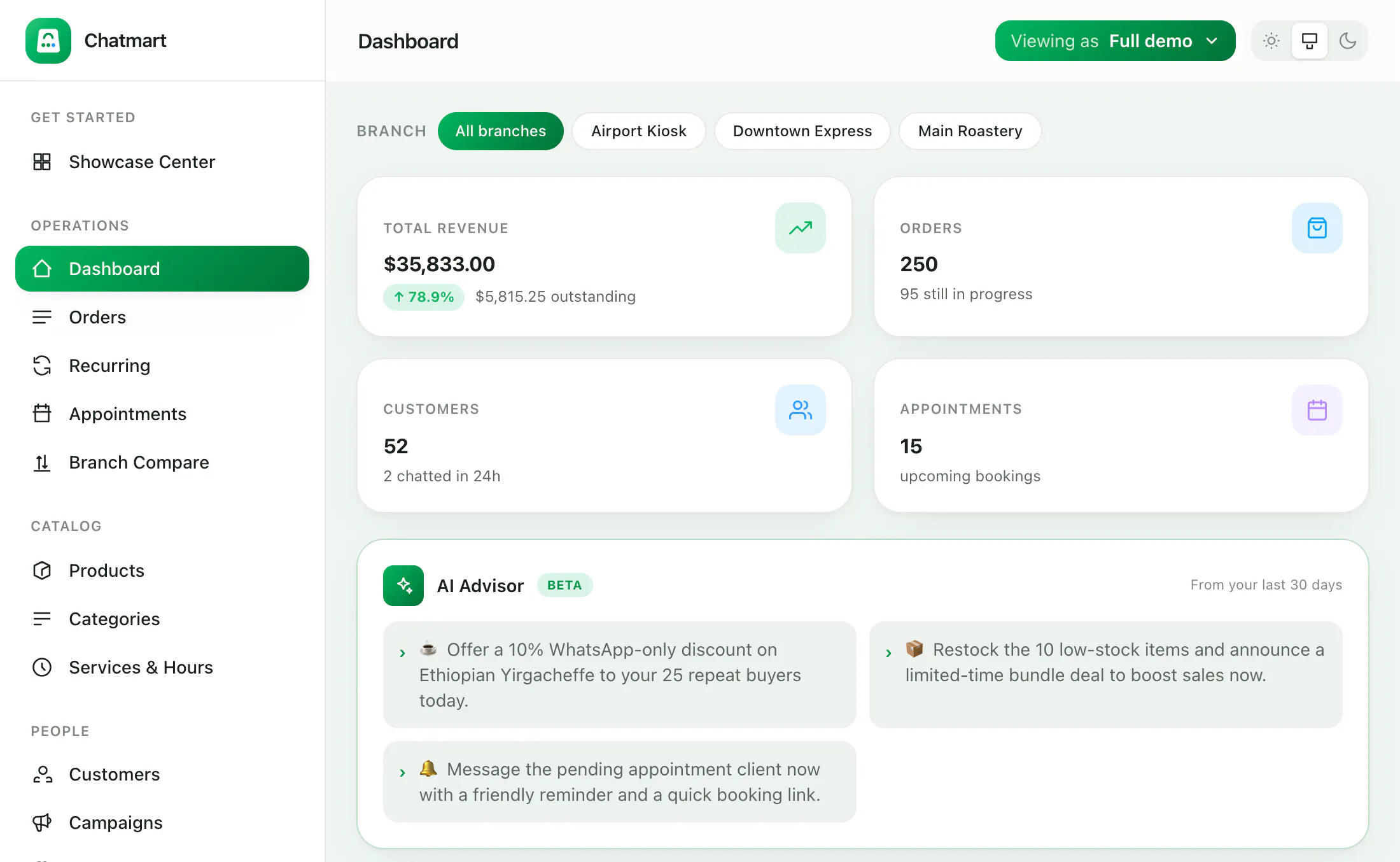Click the Chatmart logo icon
This screenshot has height=862, width=1400.
pos(48,41)
